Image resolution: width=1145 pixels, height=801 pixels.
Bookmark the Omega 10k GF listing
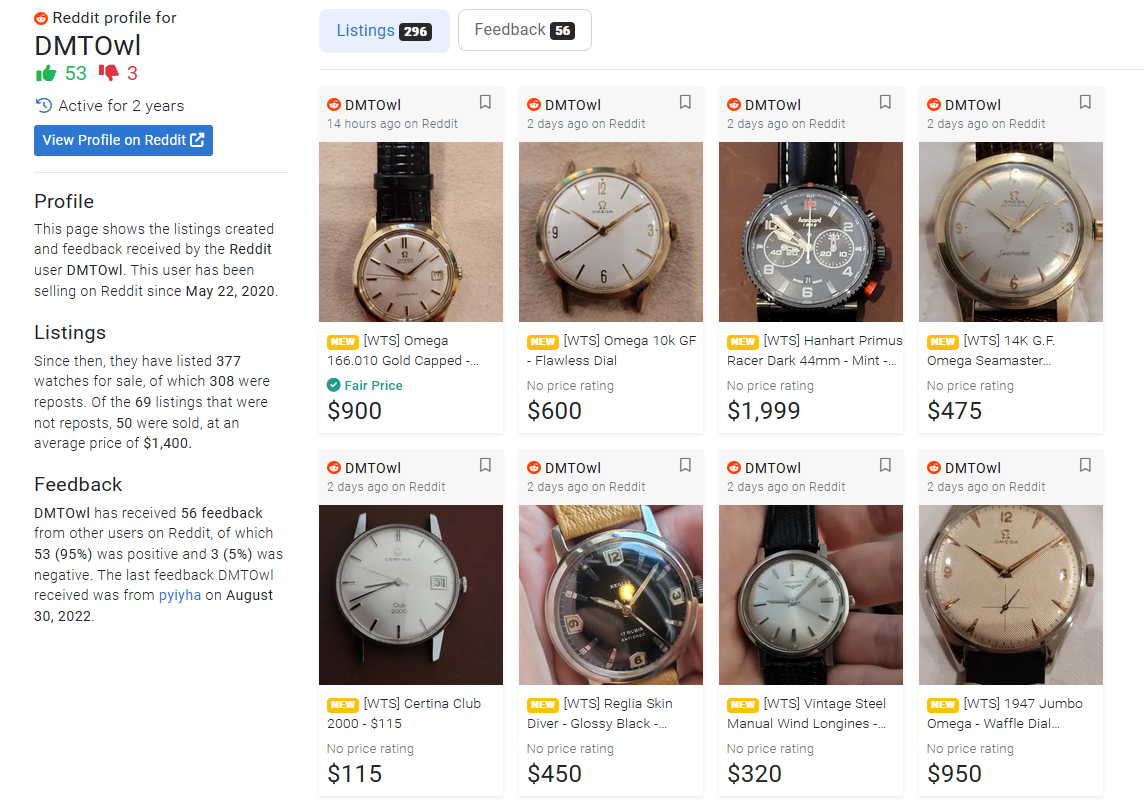(685, 102)
